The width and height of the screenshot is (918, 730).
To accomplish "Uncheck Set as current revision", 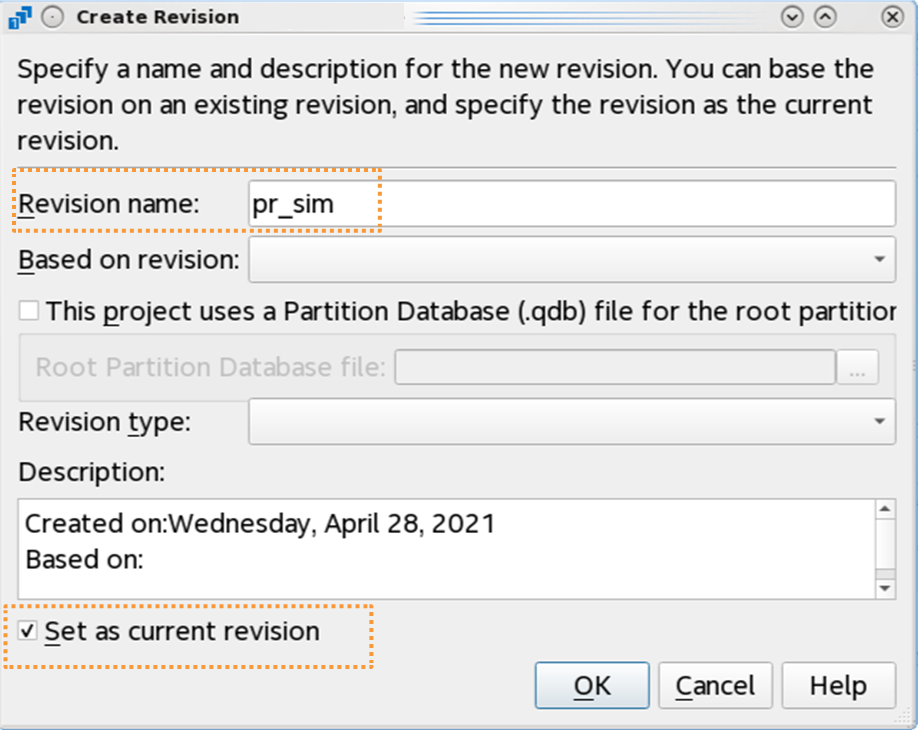I will coord(29,632).
